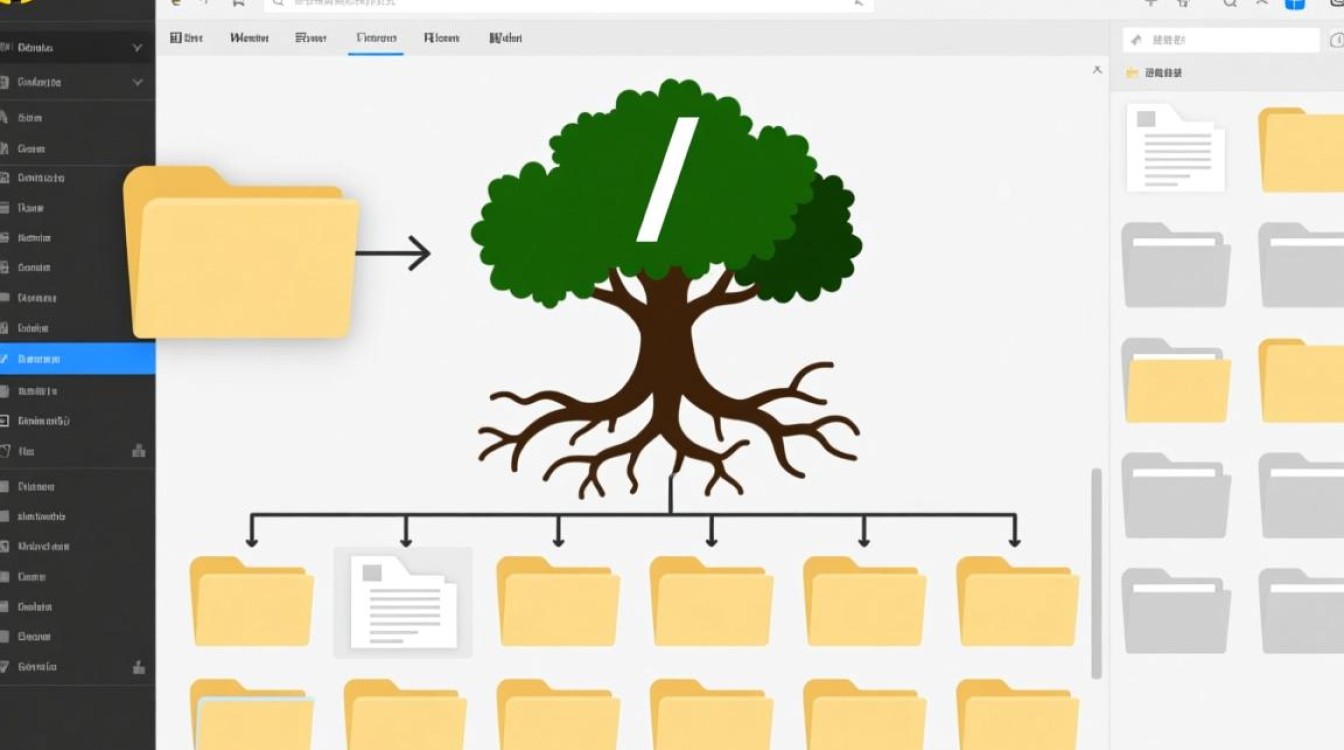Select the underlined active tab
The height and width of the screenshot is (750, 1344).
(376, 38)
